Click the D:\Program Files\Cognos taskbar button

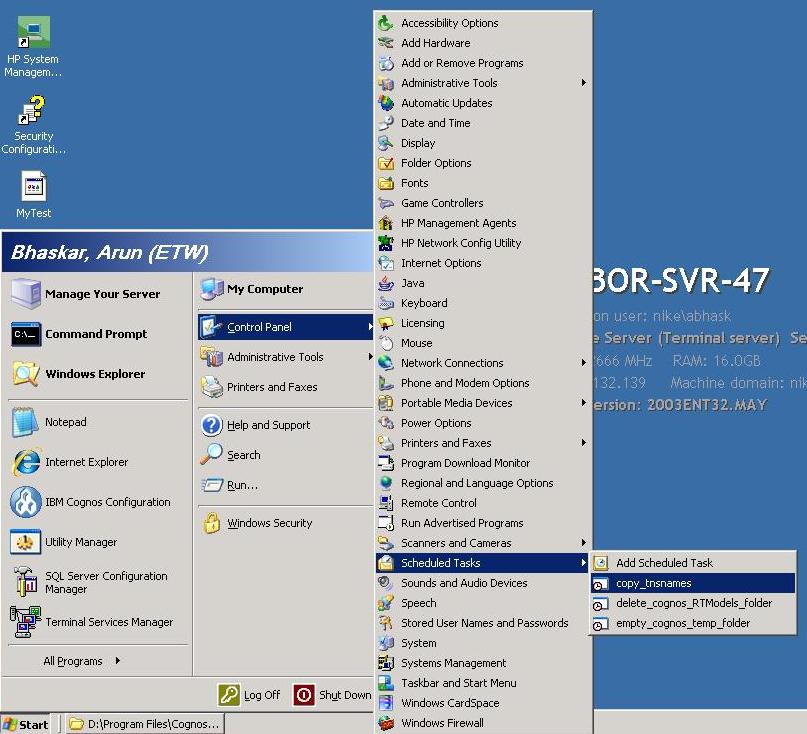146,724
